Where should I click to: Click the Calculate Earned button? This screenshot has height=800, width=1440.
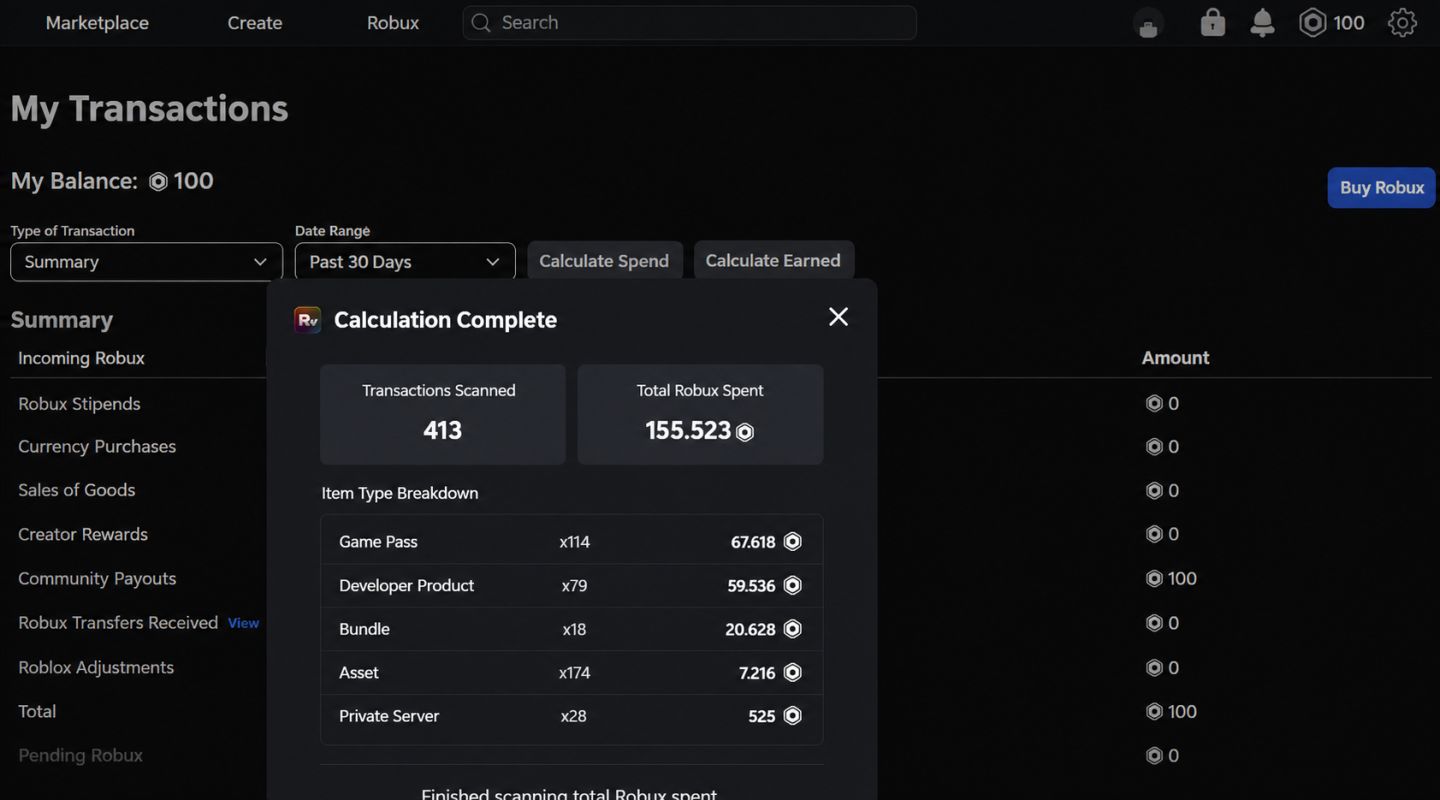pos(773,260)
